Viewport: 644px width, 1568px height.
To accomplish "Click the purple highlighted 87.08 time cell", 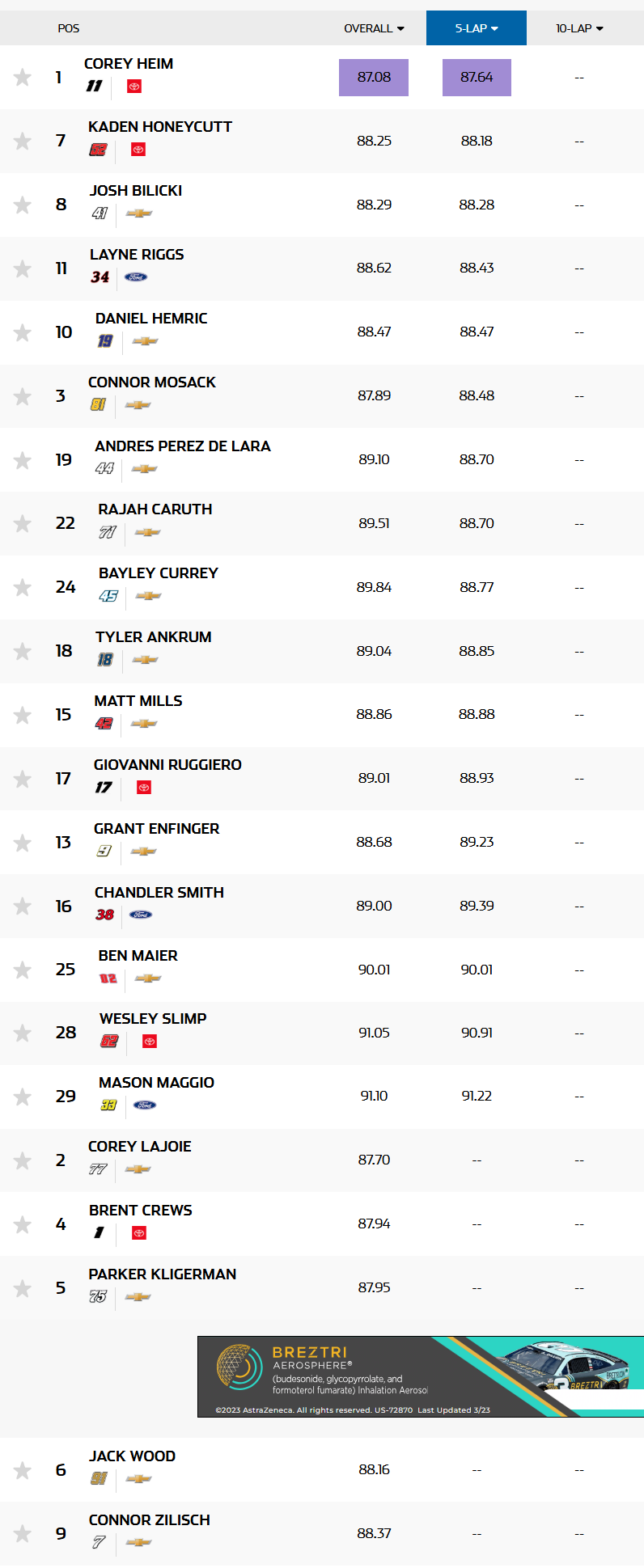I will [374, 77].
